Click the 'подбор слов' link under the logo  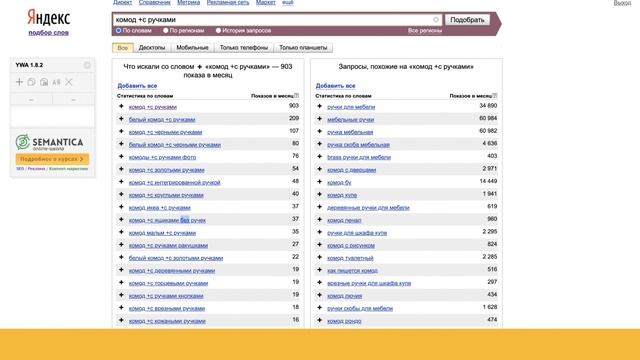(x=49, y=33)
